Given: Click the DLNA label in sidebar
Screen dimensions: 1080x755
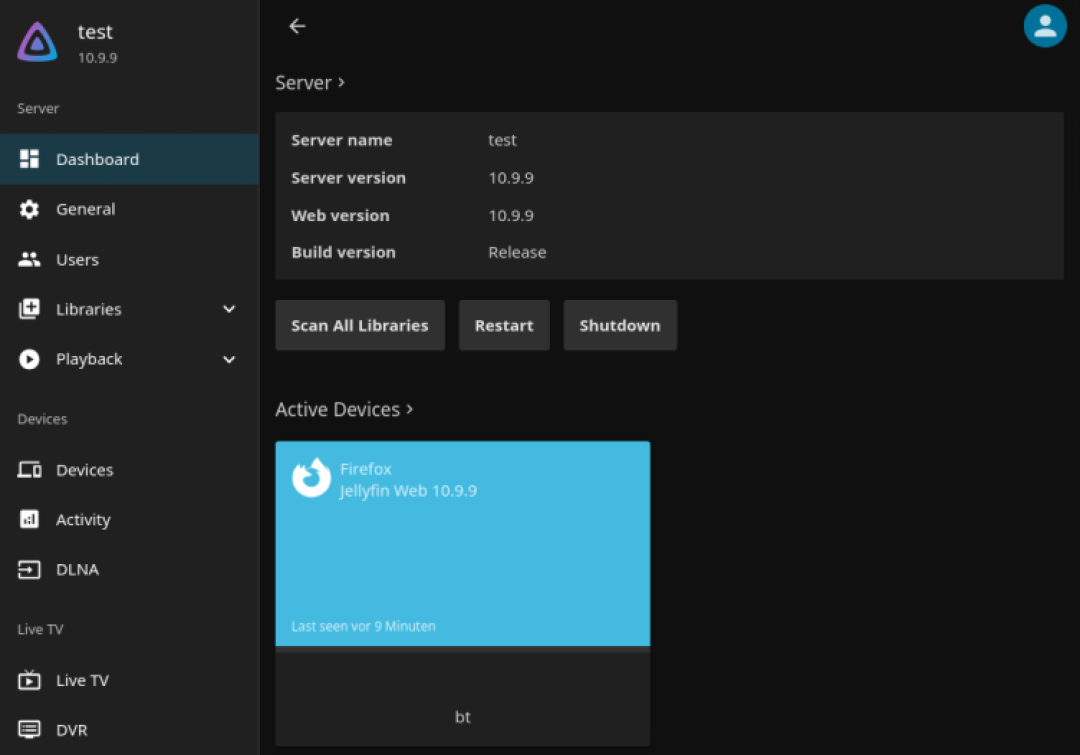Looking at the screenshot, I should point(77,570).
